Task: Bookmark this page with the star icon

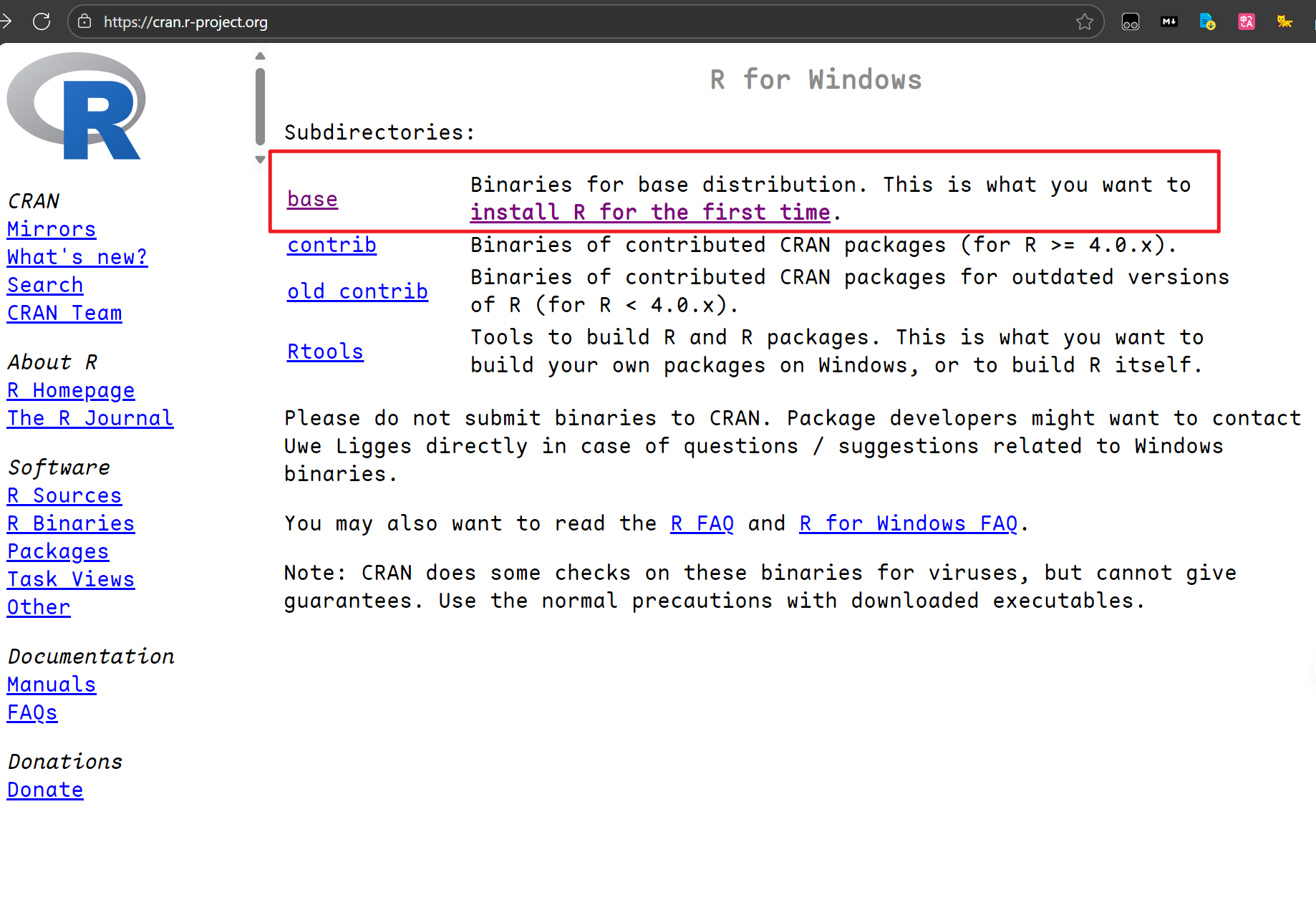Action: pyautogui.click(x=1084, y=21)
